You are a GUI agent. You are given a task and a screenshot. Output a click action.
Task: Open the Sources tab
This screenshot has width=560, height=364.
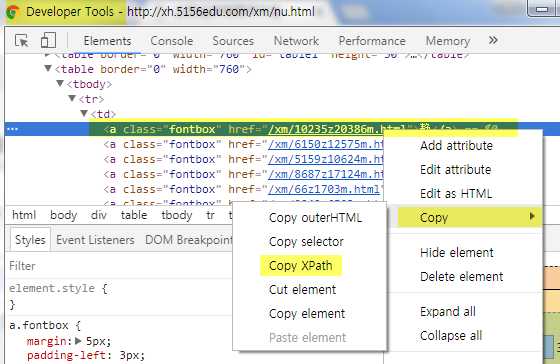[233, 41]
